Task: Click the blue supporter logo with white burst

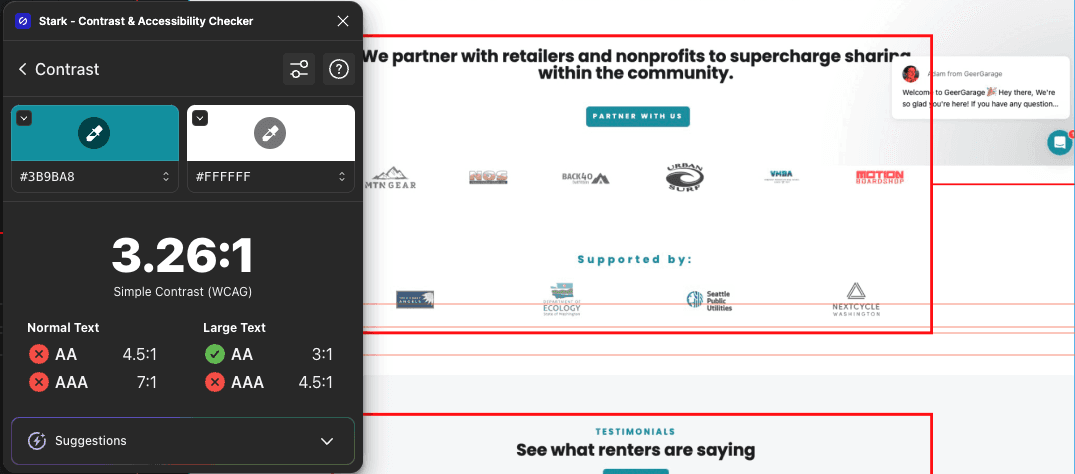Action: coord(415,300)
